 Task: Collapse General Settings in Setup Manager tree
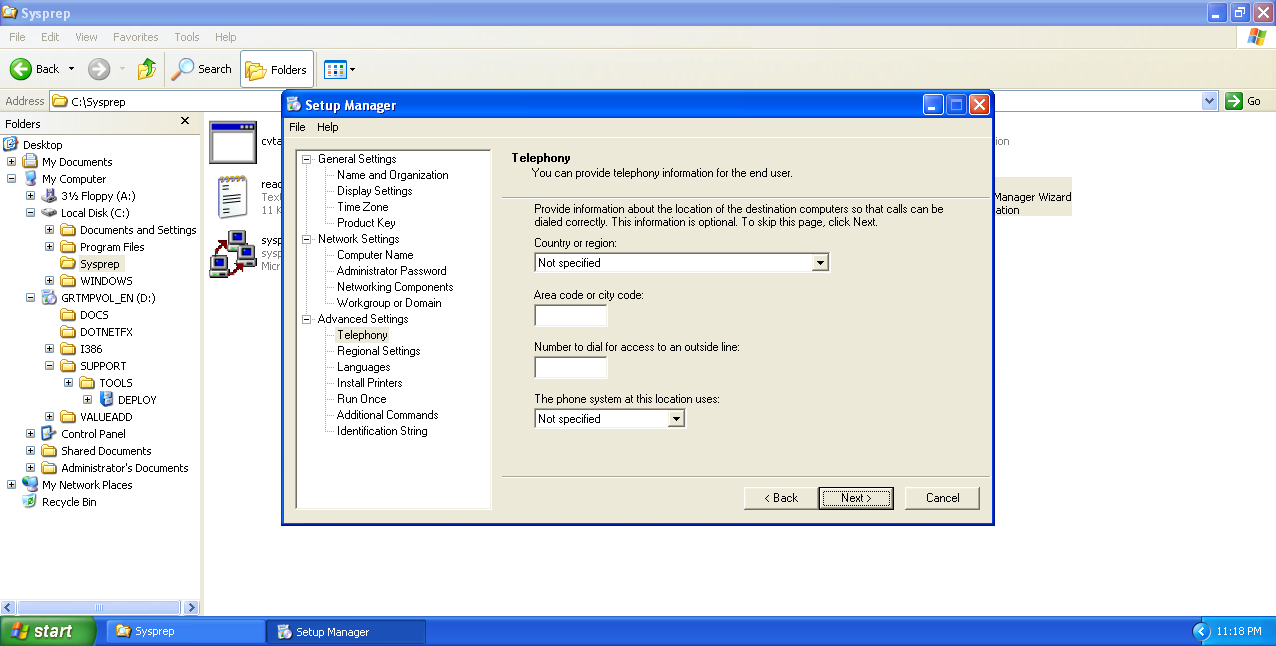coord(308,159)
